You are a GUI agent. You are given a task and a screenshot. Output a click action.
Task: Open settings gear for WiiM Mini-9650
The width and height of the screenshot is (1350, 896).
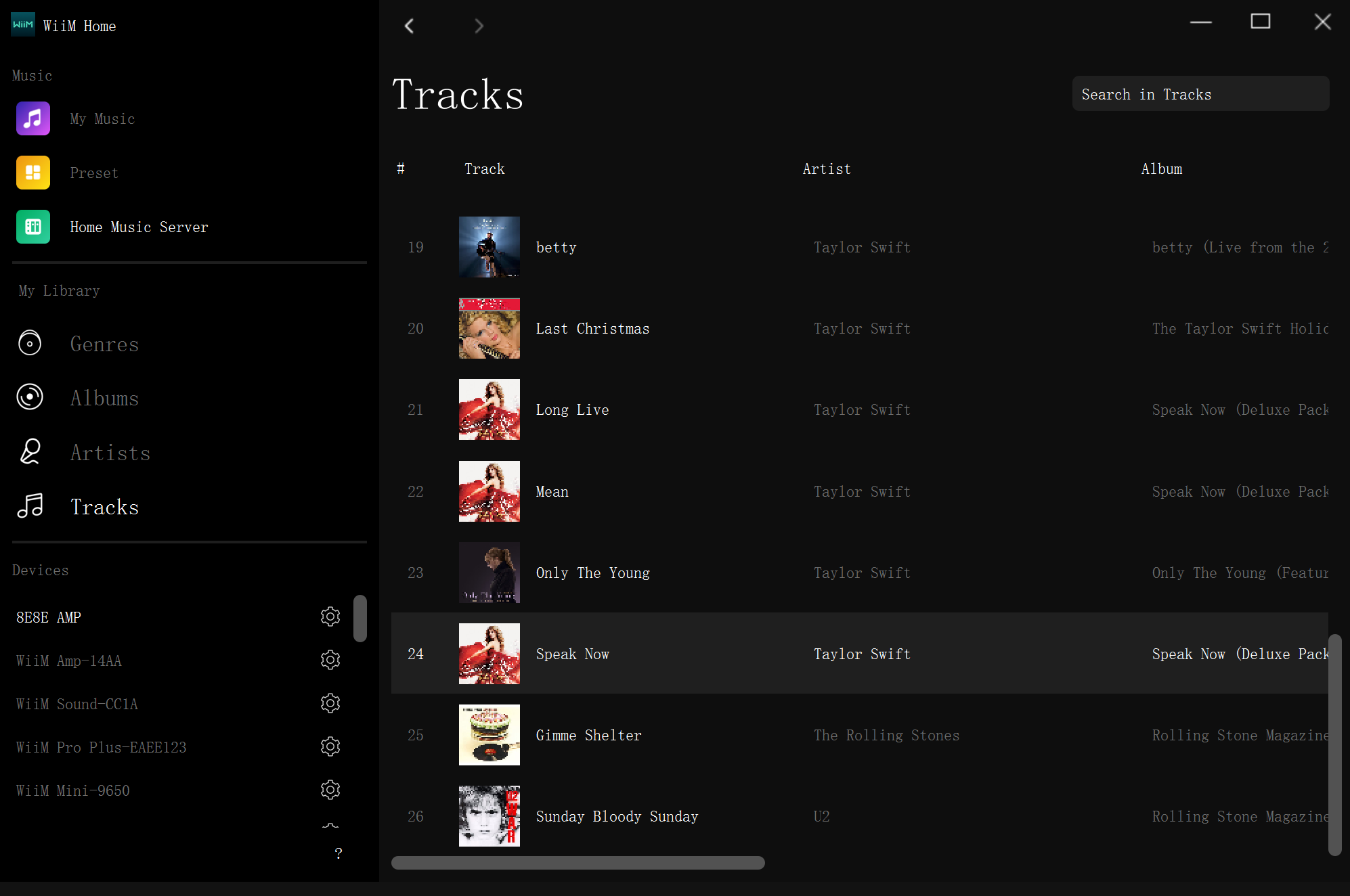[330, 790]
